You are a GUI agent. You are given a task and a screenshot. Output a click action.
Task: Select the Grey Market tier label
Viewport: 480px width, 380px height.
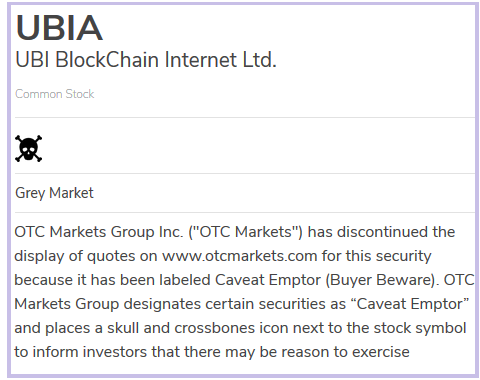[54, 193]
